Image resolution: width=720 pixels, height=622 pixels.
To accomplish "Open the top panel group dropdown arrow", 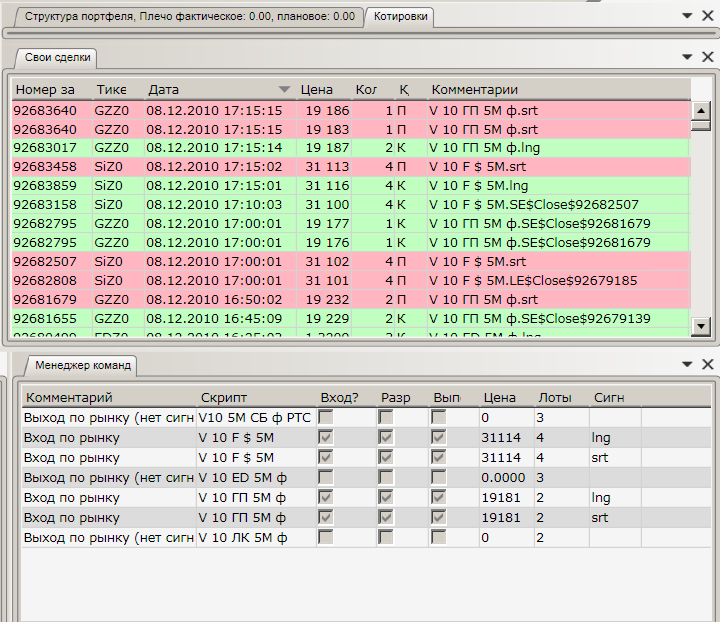I will tap(687, 17).
